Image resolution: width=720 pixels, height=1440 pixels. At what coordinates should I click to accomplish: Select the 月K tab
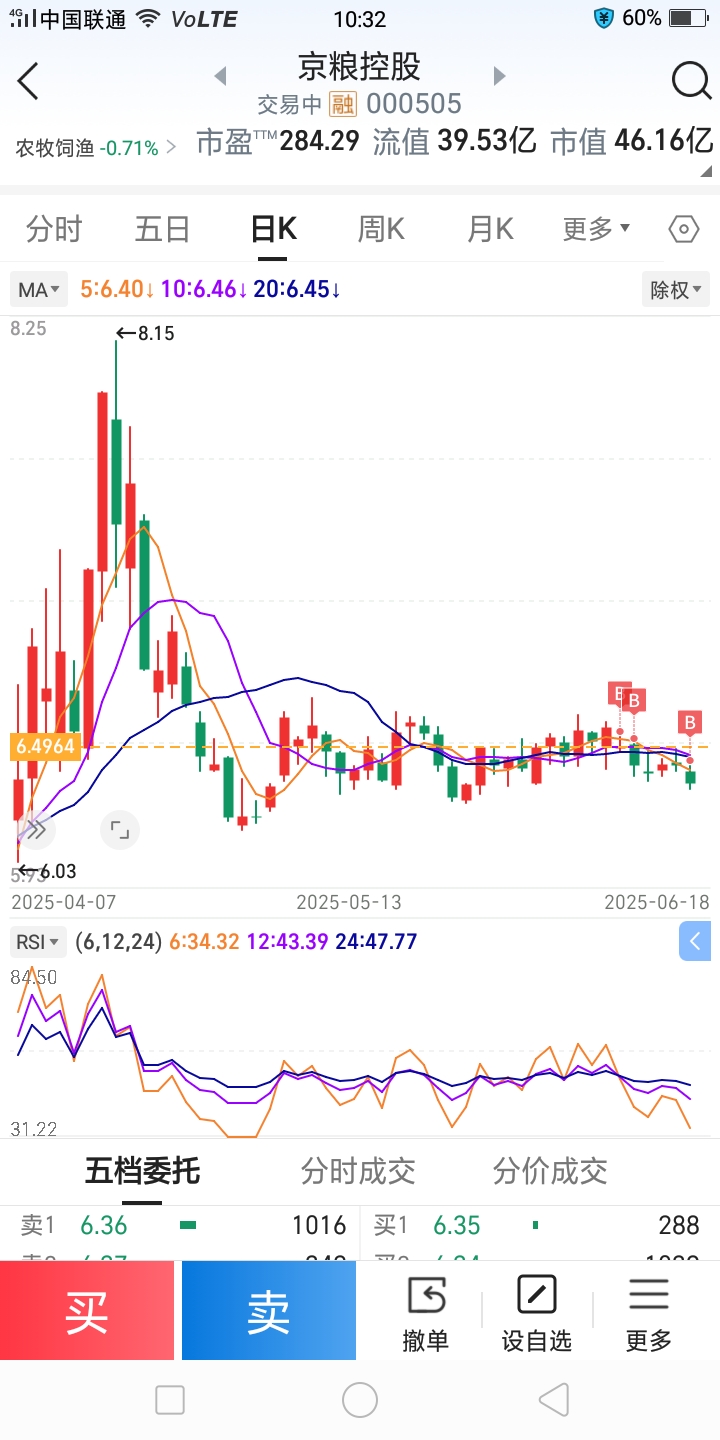(490, 229)
